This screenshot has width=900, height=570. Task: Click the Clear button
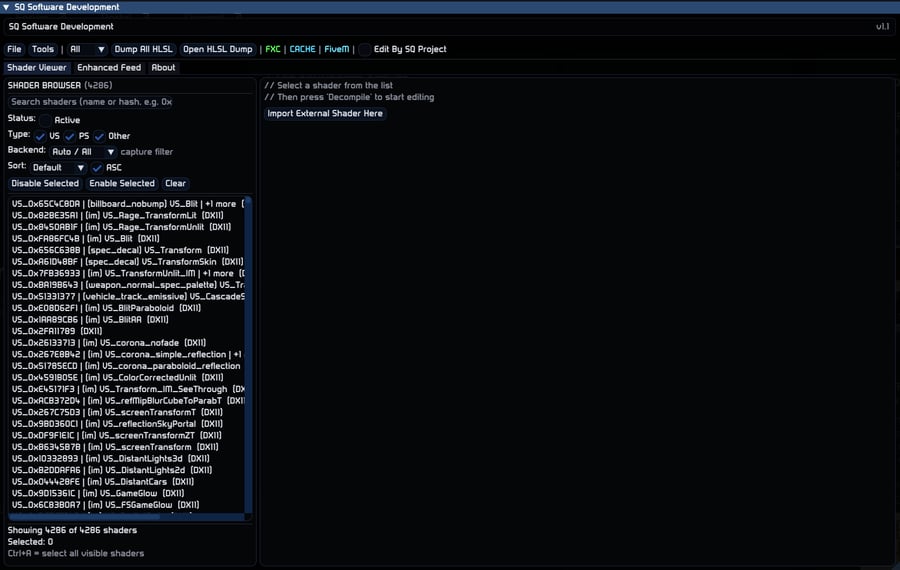point(175,184)
